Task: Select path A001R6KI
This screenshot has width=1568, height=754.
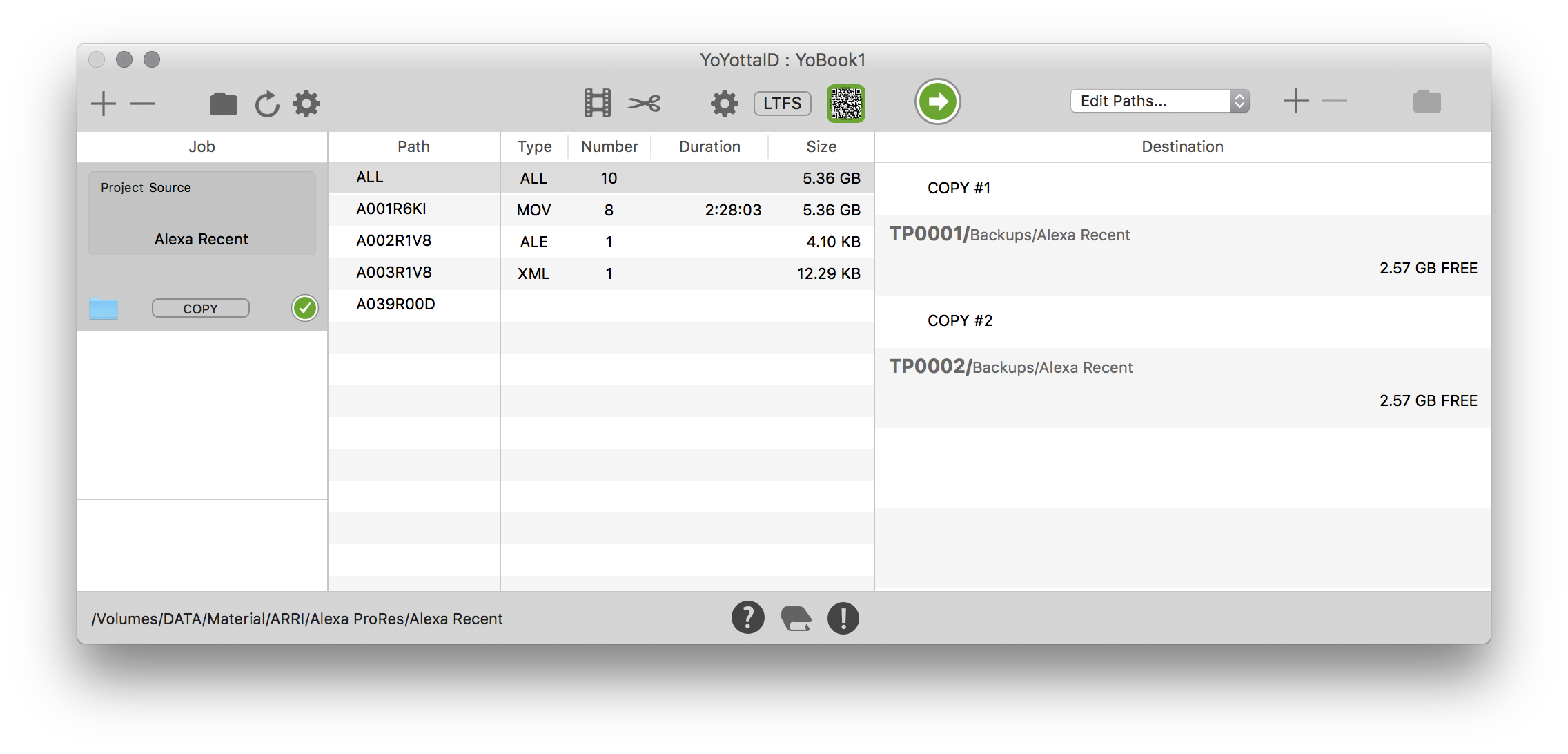Action: pyautogui.click(x=413, y=209)
